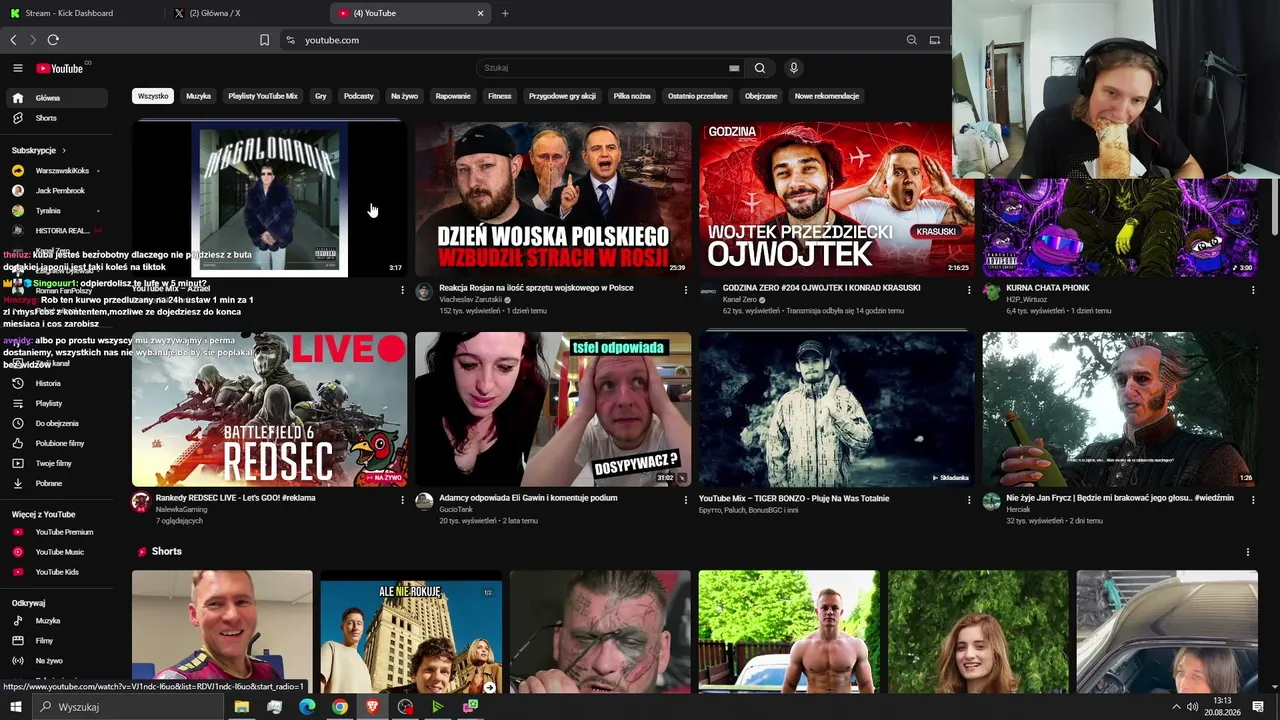Viewport: 1280px width, 720px height.
Task: Click the zoom magnifier icon in address bar
Action: pos(911,40)
